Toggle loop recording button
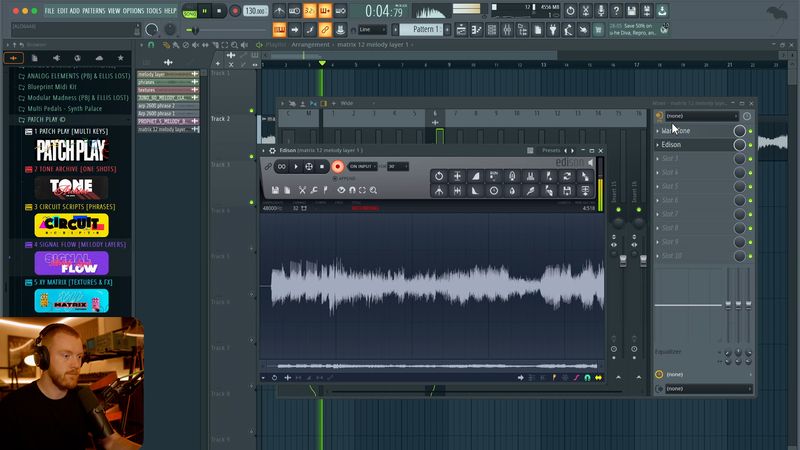The height and width of the screenshot is (450, 800). coord(340,11)
